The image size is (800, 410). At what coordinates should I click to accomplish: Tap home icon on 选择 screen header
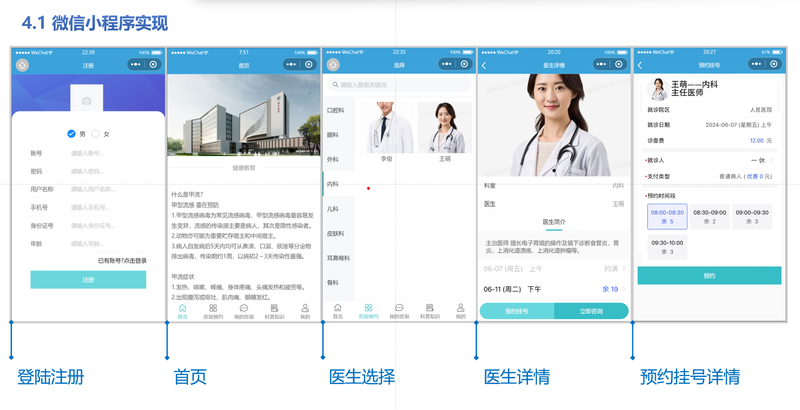[333, 65]
